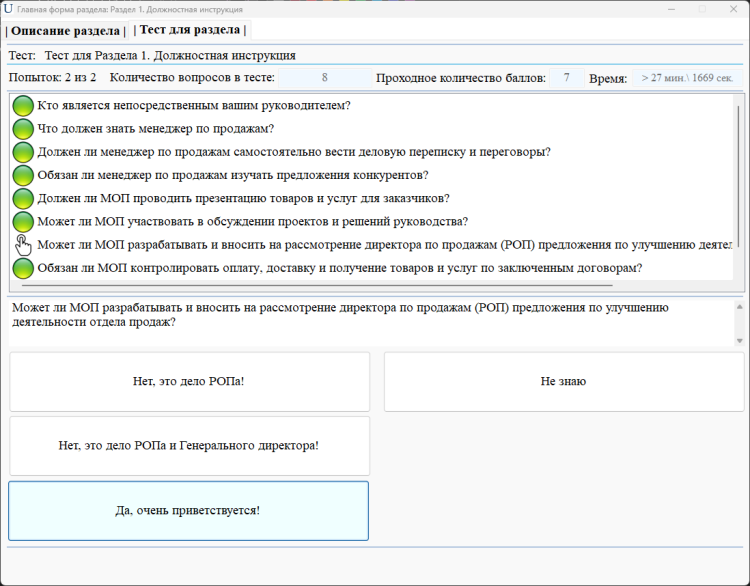
Task: Click green icon for business correspondence question
Action: coord(22,152)
